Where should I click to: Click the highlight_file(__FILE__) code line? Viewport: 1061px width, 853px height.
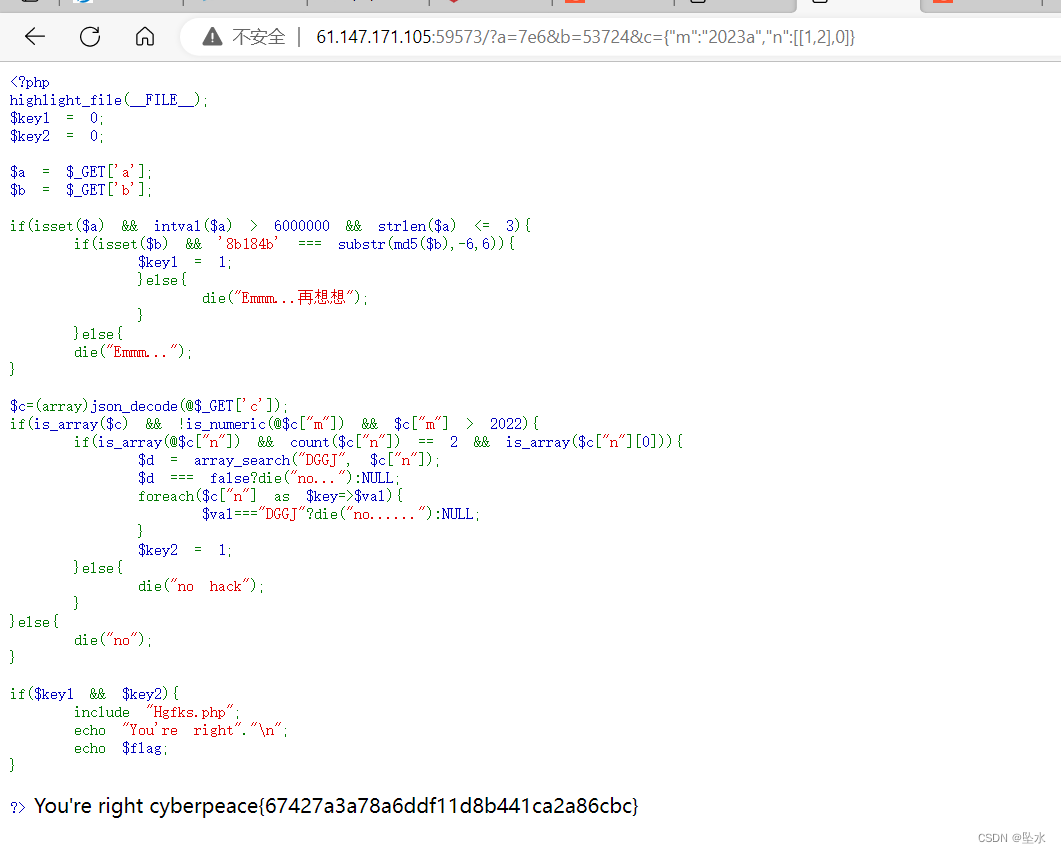(x=105, y=99)
